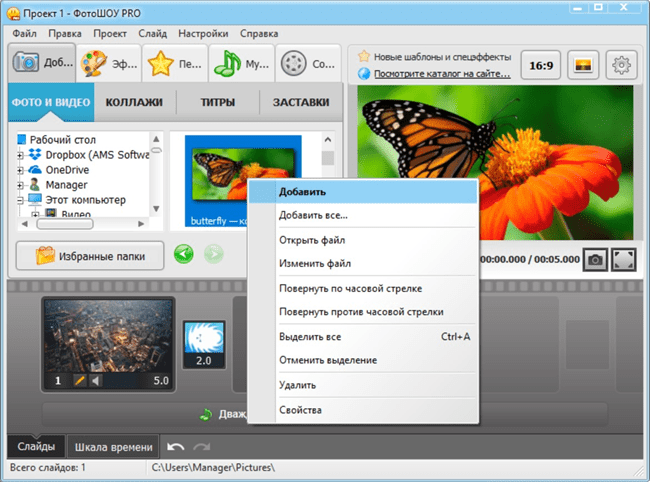Click the undo arrow icon
Viewport: 650px width, 482px height.
point(176,446)
